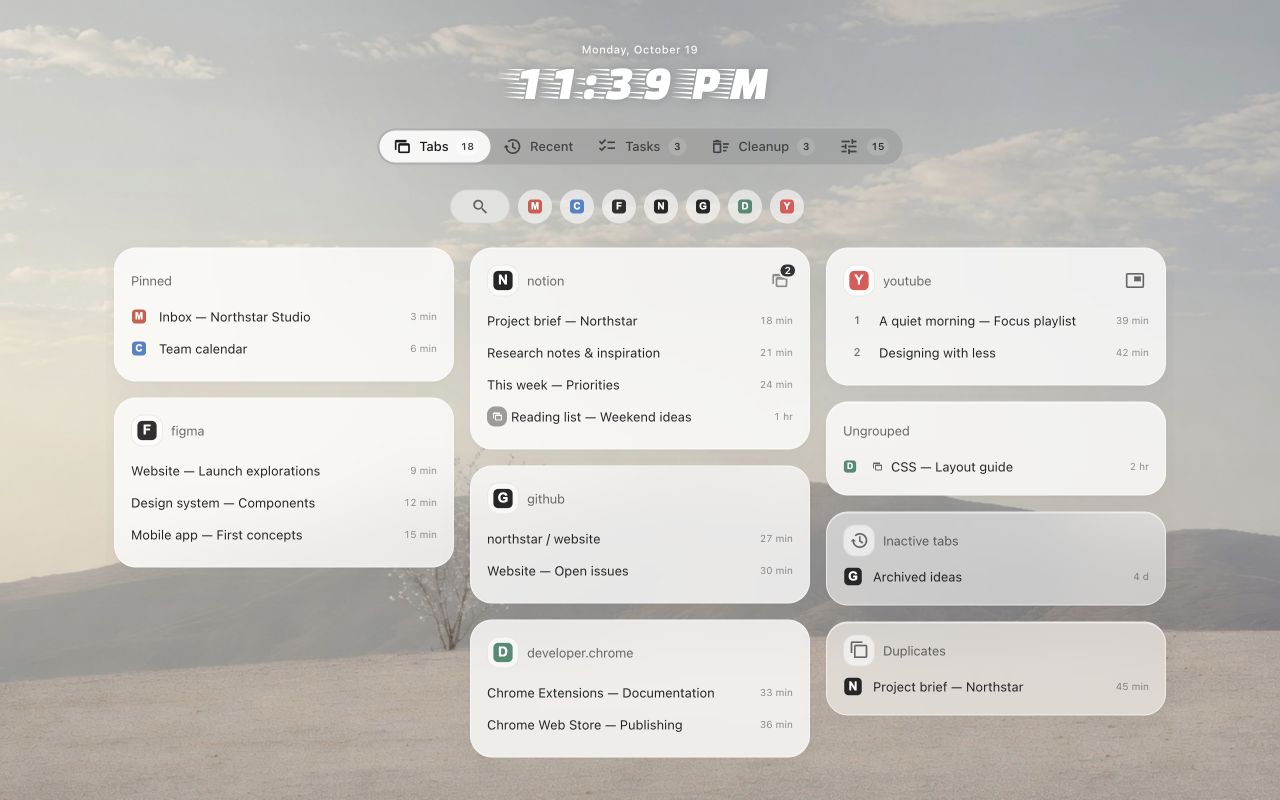This screenshot has width=1280, height=800.
Task: Open Archived ideas inactive tab
Action: point(996,577)
